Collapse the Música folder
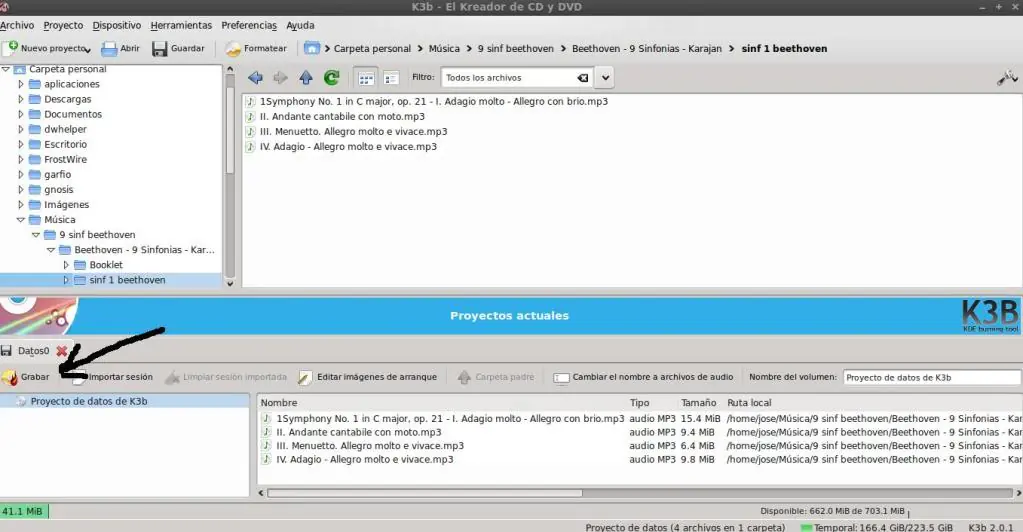The width and height of the screenshot is (1023, 532). 21,220
